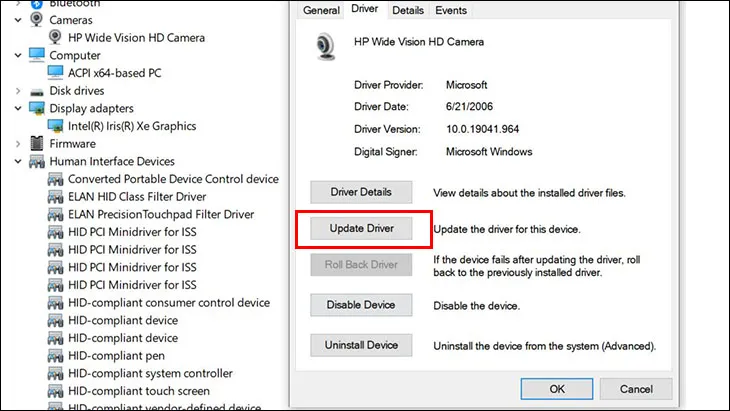Viewport: 730px width, 411px height.
Task: Click the Intel(R) Iris(R) Xe Graphics adapter icon
Action: coord(56,126)
